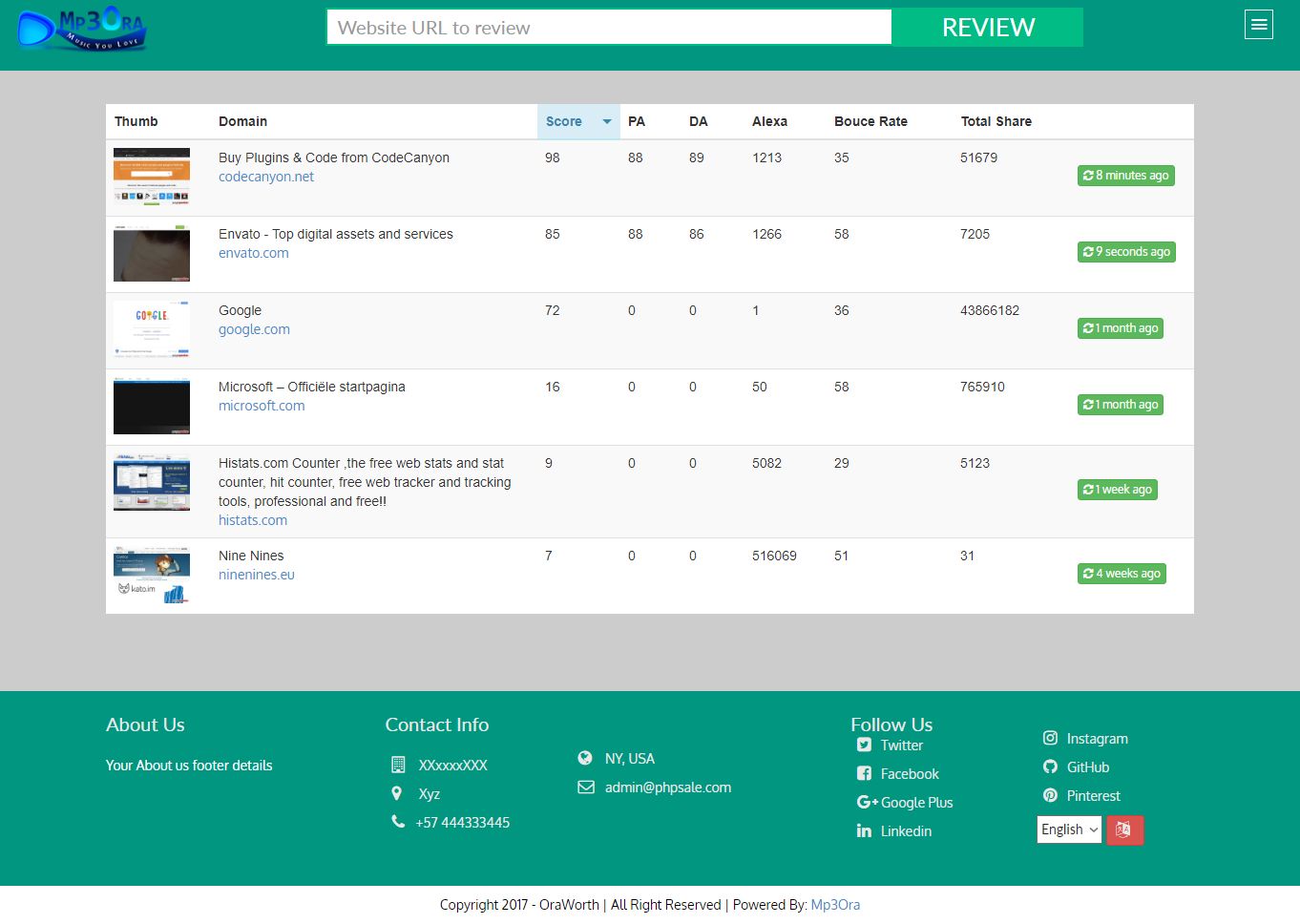Open the histats.com link
This screenshot has width=1300, height=924.
[253, 520]
